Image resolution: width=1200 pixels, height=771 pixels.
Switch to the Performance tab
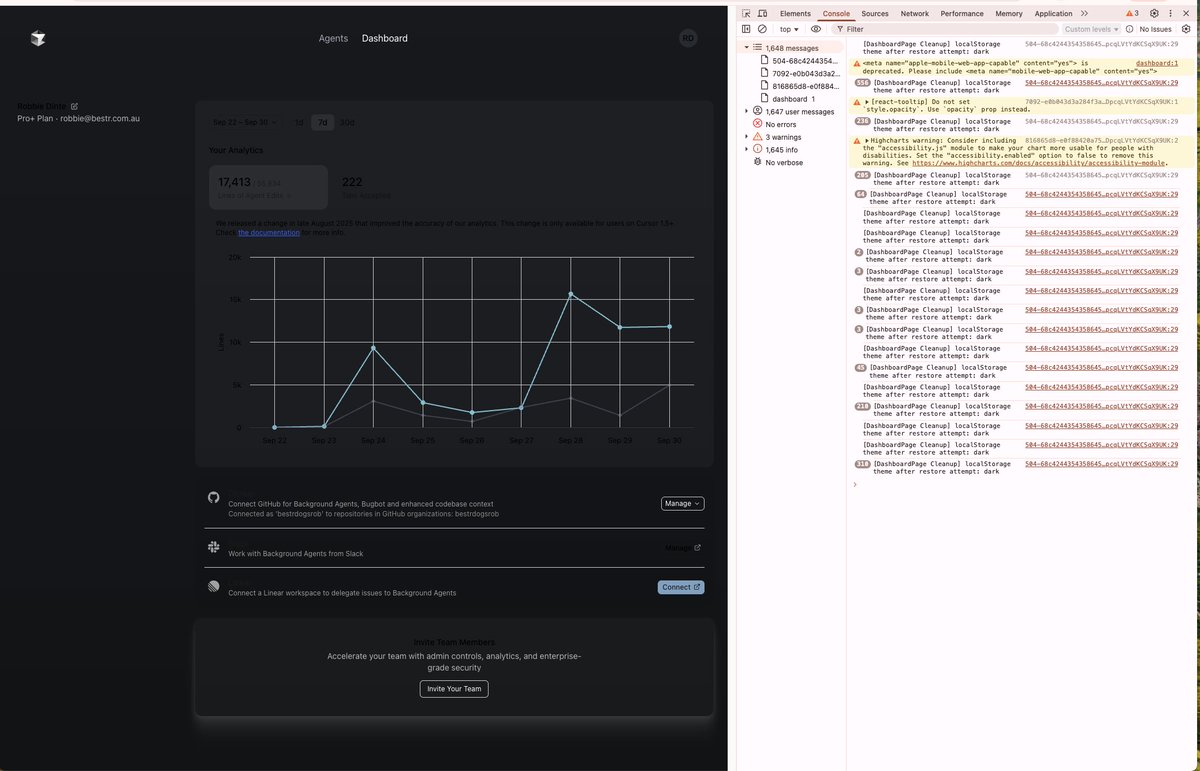pyautogui.click(x=962, y=14)
